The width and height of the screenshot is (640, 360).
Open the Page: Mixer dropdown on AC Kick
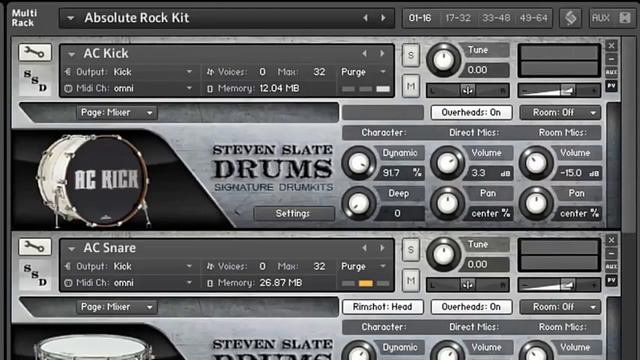pyautogui.click(x=117, y=112)
